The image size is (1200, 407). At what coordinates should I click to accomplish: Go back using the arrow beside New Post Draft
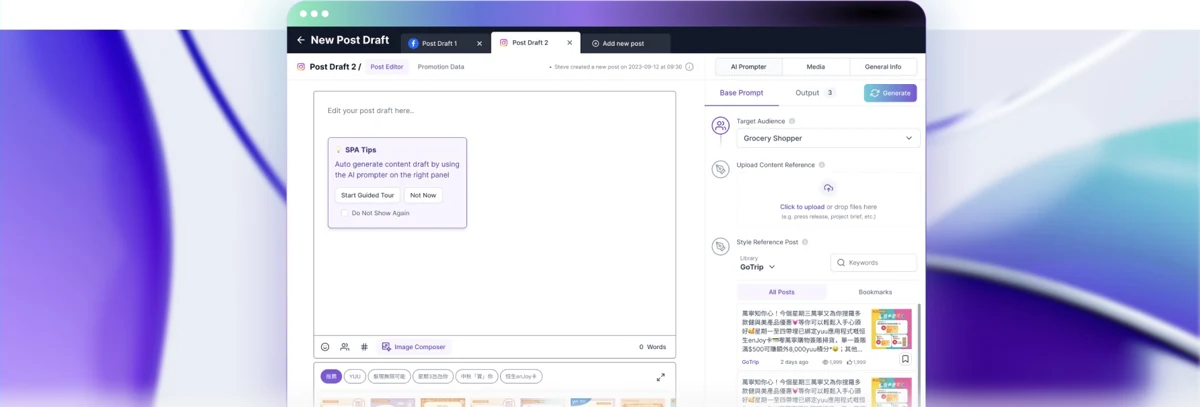(x=300, y=40)
